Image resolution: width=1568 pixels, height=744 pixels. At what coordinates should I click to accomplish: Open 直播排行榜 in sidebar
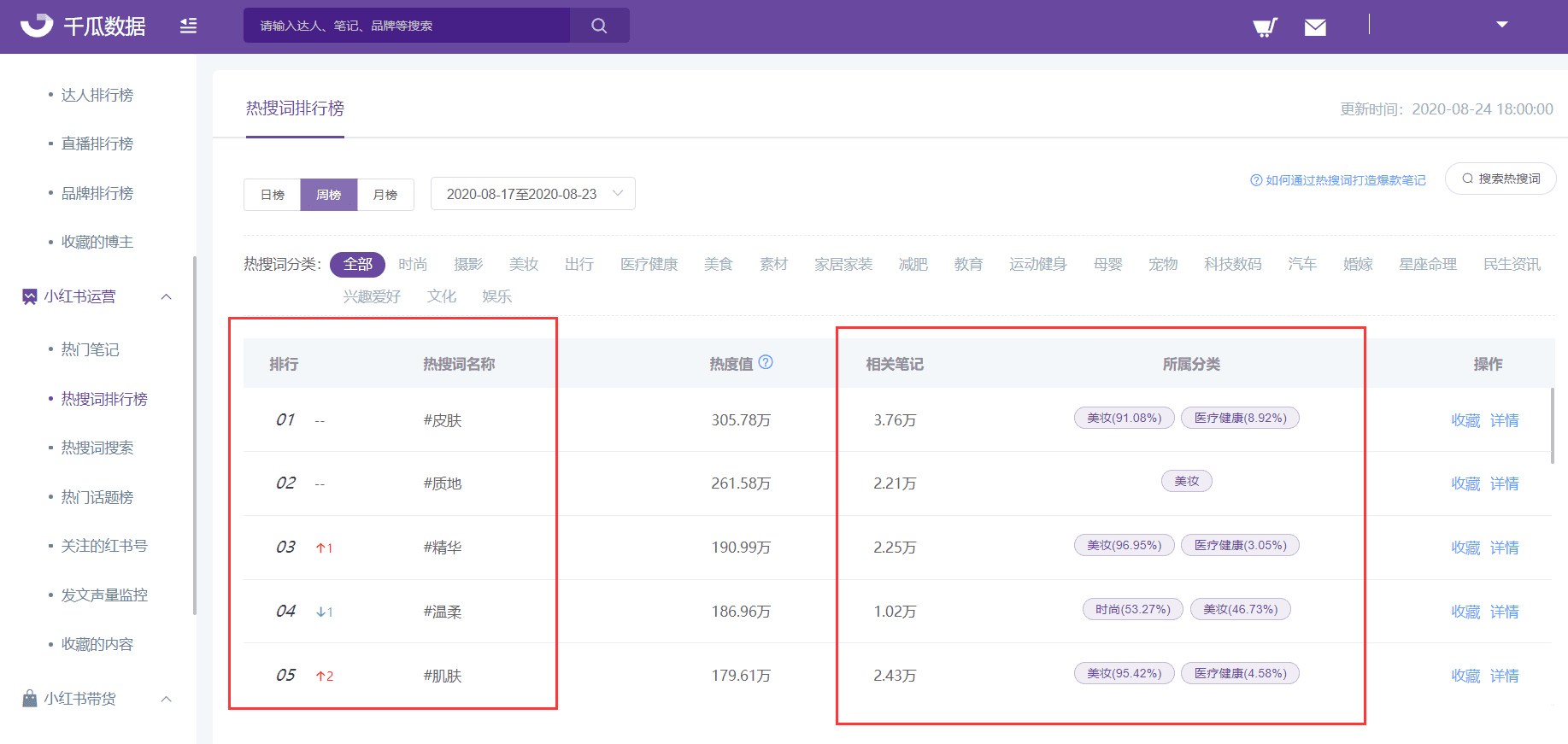tap(97, 144)
